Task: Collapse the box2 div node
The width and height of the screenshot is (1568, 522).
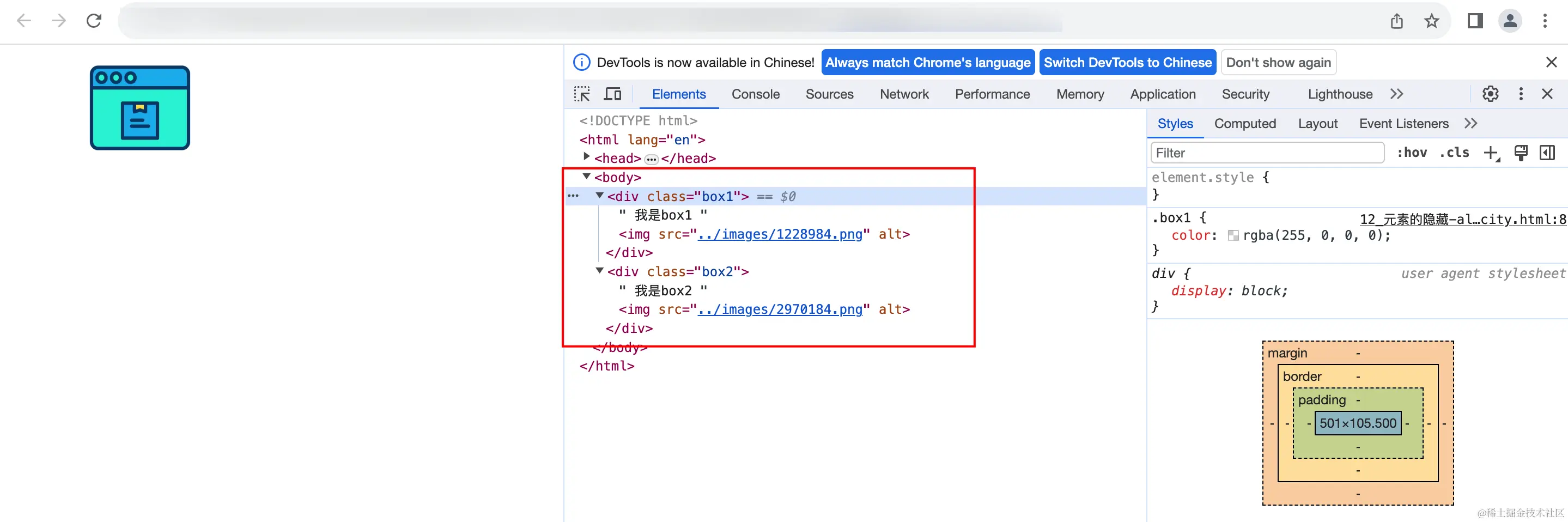Action: 599,270
